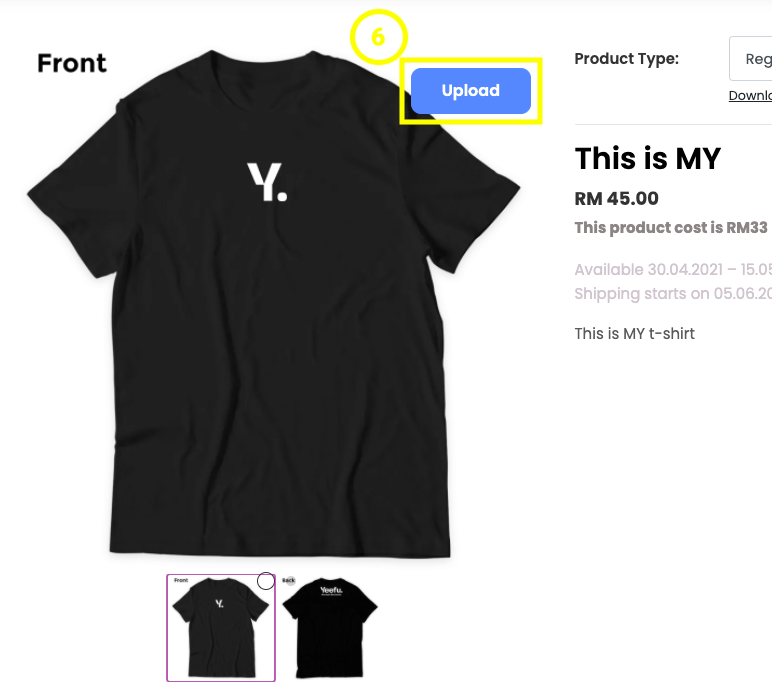Click the Product Type label
Screen dimensions: 772x689
(627, 59)
